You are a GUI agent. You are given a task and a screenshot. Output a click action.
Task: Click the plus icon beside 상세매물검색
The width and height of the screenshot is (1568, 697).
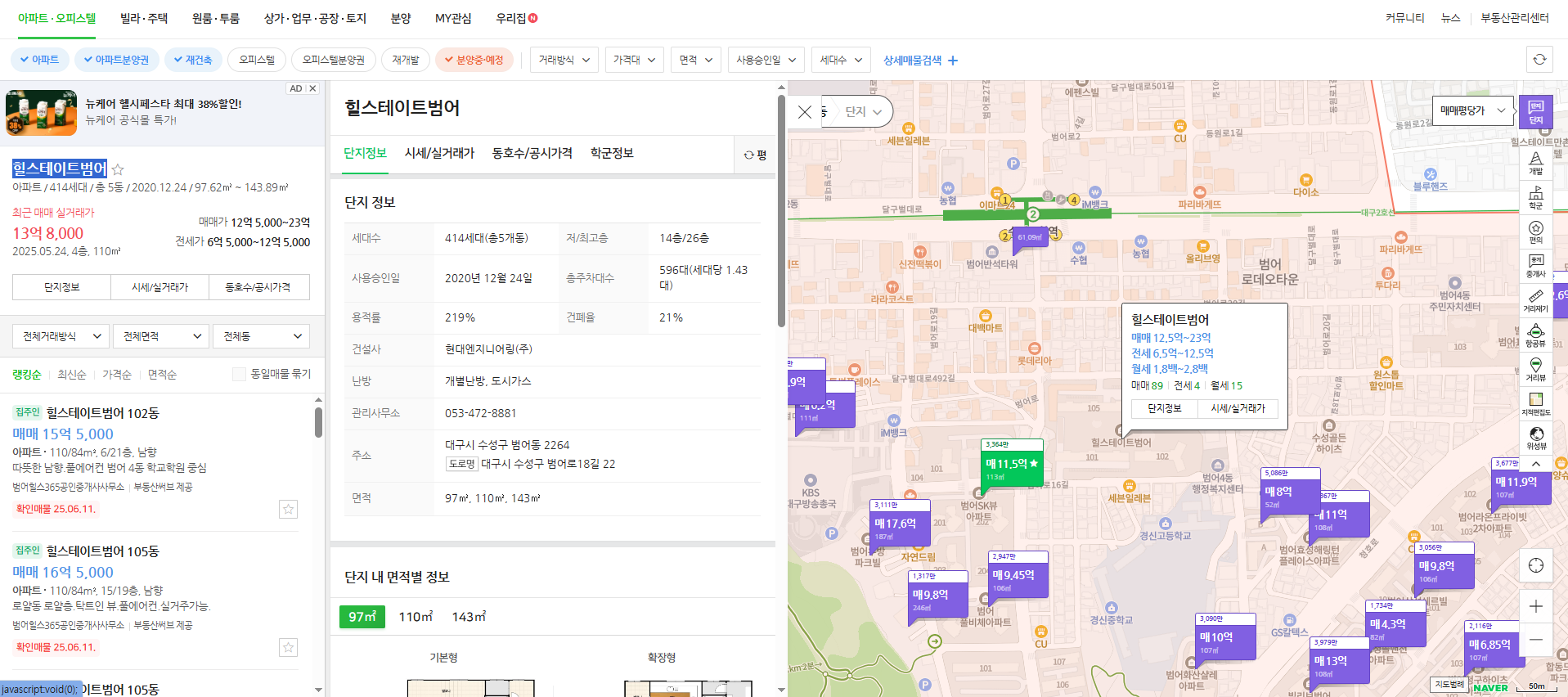(953, 61)
